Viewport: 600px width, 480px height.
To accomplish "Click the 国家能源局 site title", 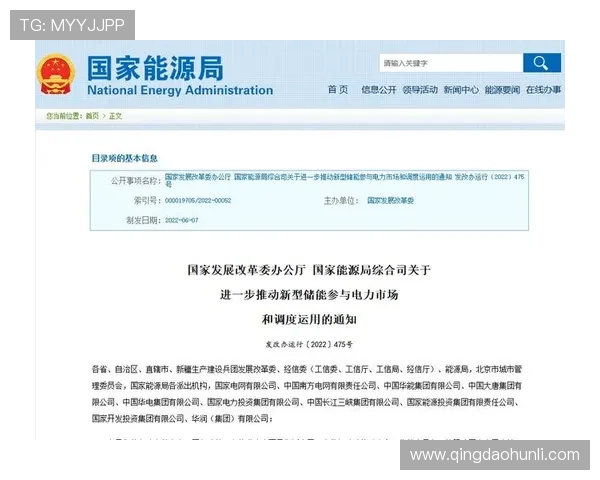I will tap(155, 68).
